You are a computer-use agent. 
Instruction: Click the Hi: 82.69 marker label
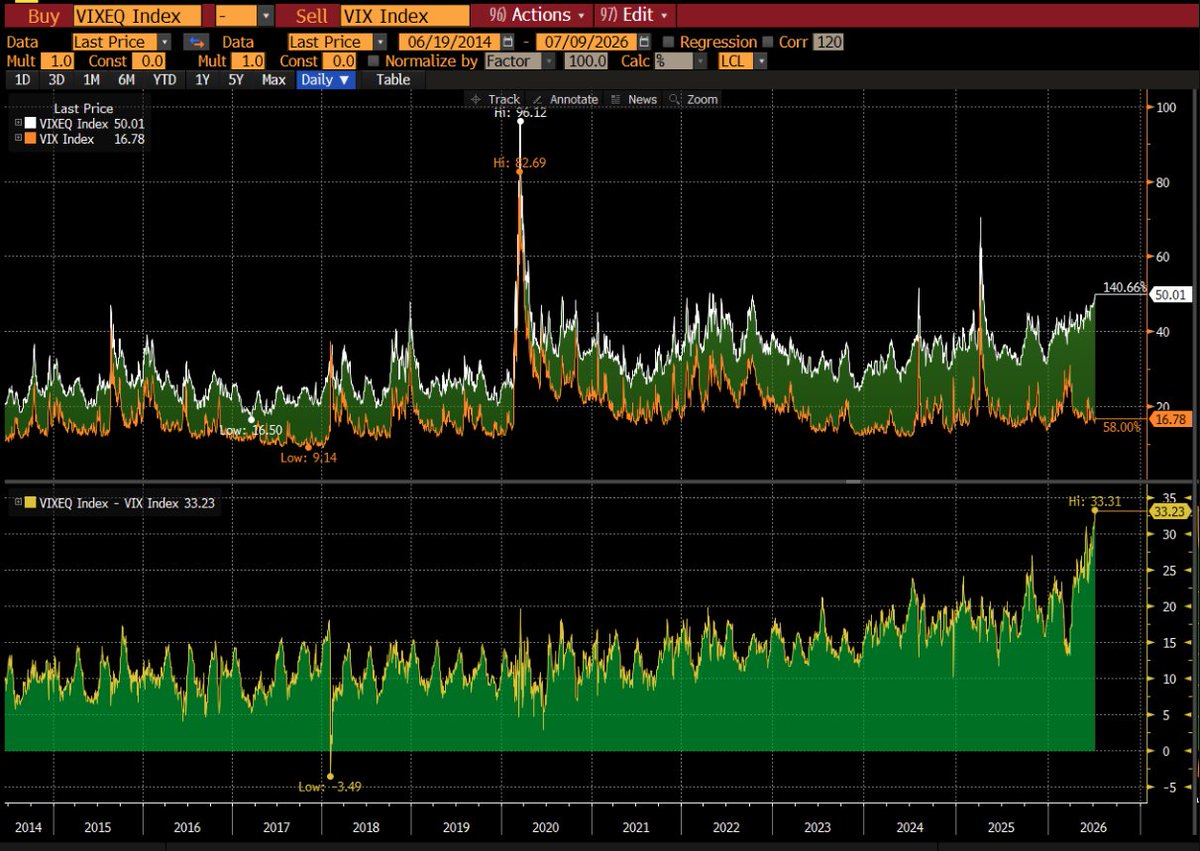click(x=518, y=162)
